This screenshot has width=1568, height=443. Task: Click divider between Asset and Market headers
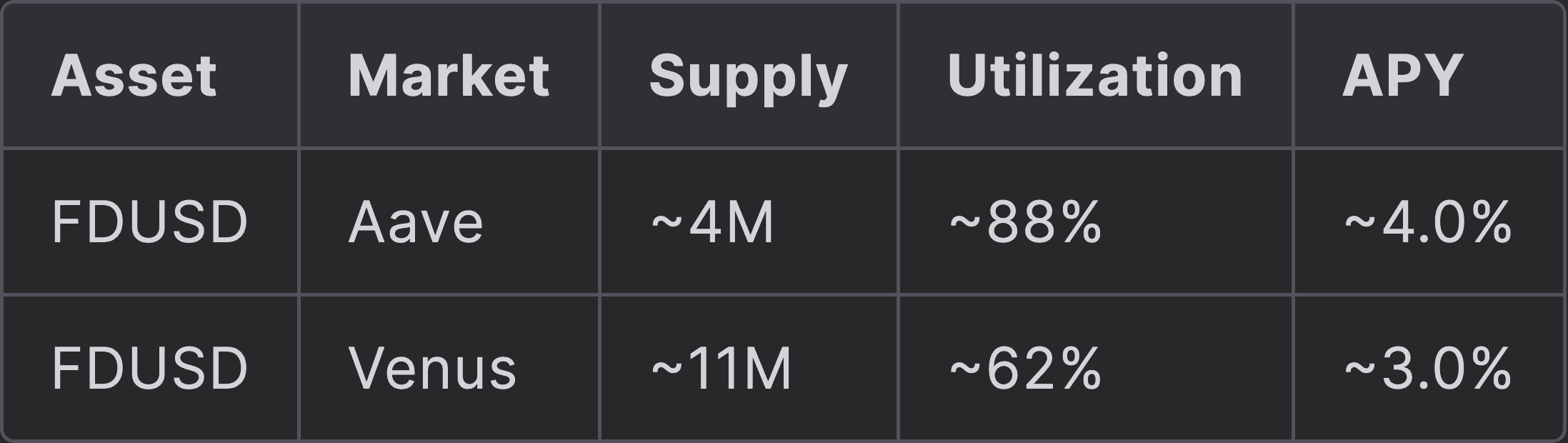299,76
